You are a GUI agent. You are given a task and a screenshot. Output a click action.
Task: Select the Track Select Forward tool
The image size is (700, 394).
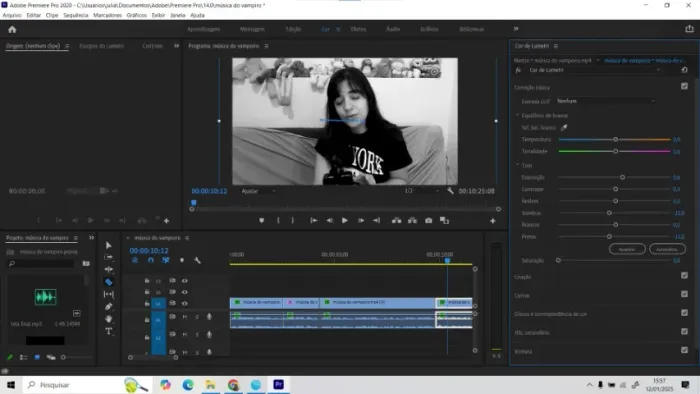point(108,257)
